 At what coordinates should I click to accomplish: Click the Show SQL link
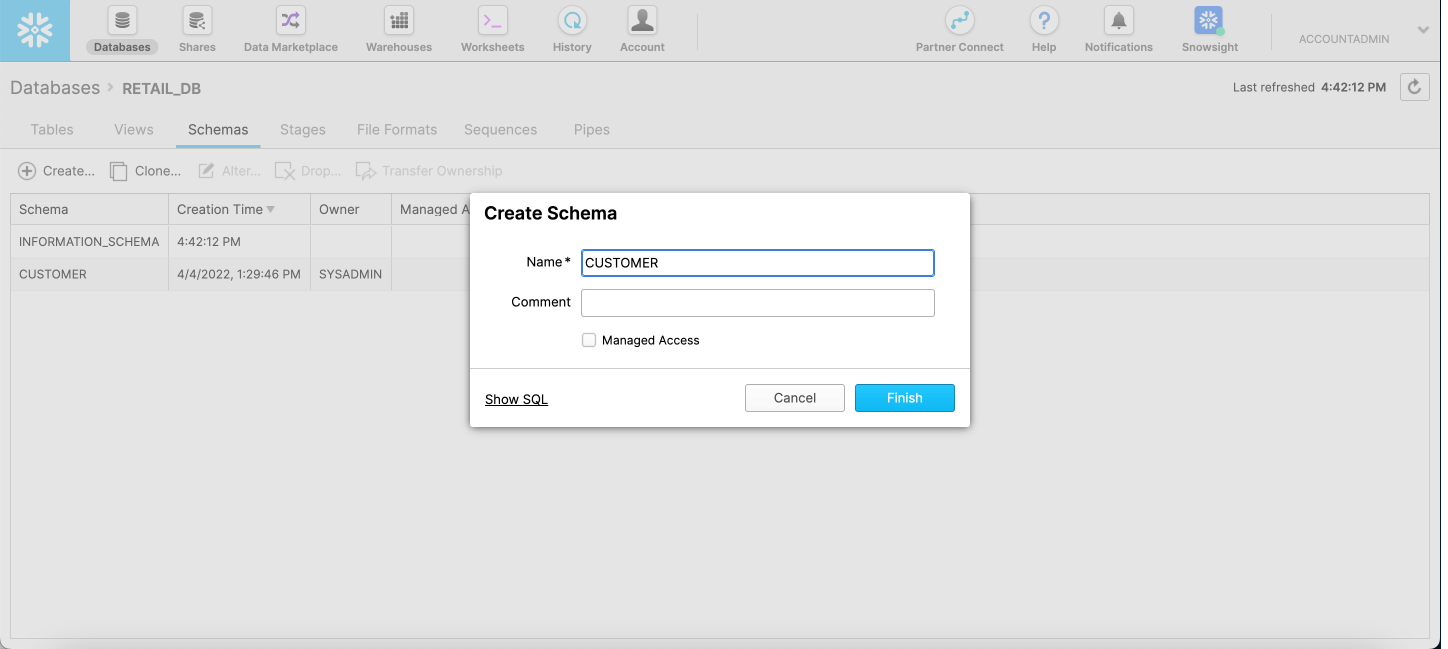[x=516, y=399]
